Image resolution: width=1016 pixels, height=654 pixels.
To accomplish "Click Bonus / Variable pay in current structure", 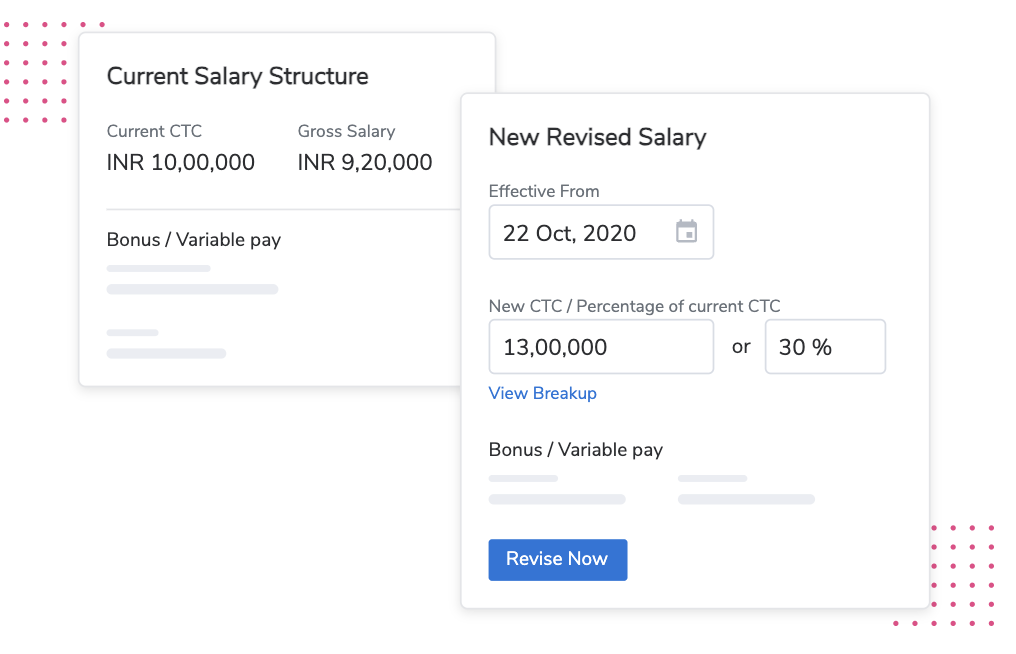I will pyautogui.click(x=193, y=240).
